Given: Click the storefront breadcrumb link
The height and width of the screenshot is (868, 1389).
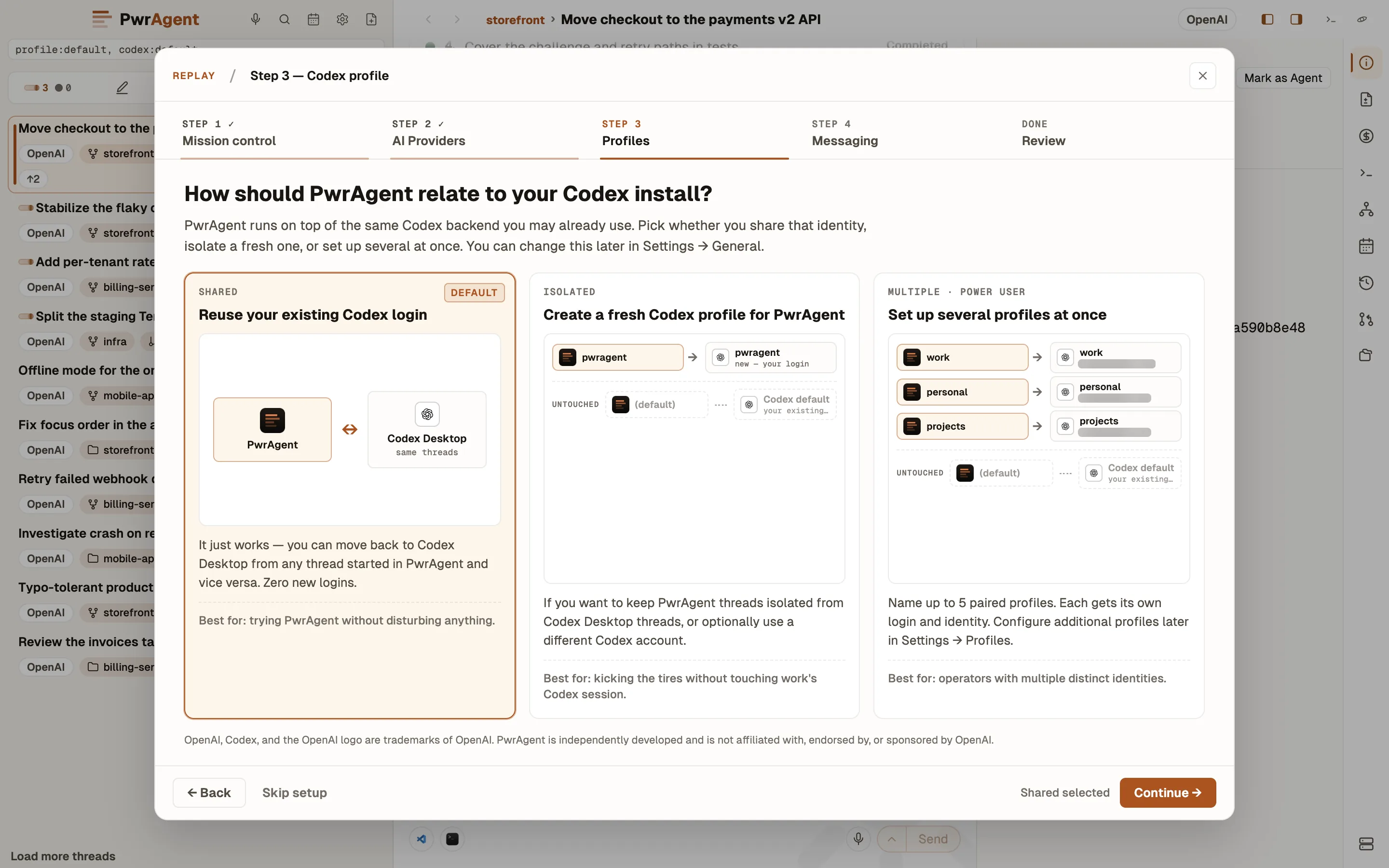Looking at the screenshot, I should pyautogui.click(x=515, y=19).
